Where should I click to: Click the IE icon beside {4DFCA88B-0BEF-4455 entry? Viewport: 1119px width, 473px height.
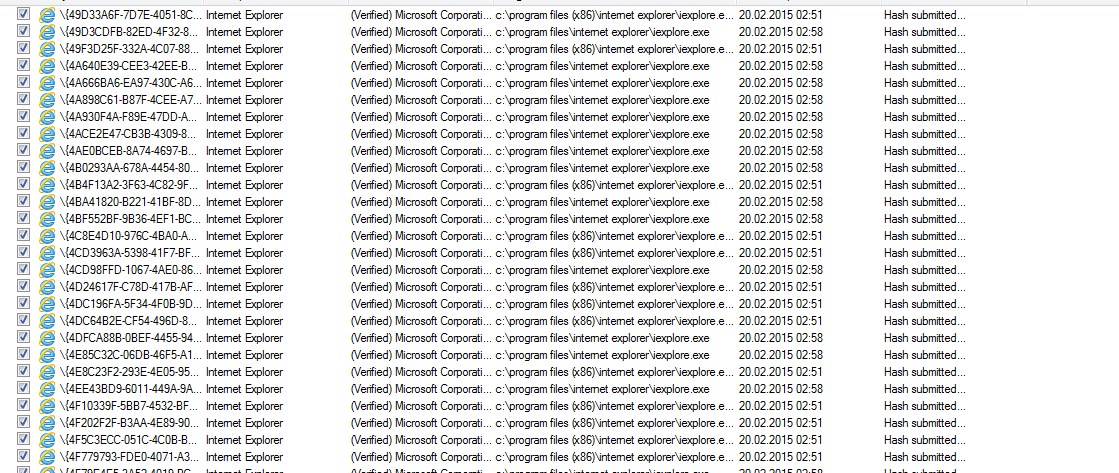pos(47,338)
